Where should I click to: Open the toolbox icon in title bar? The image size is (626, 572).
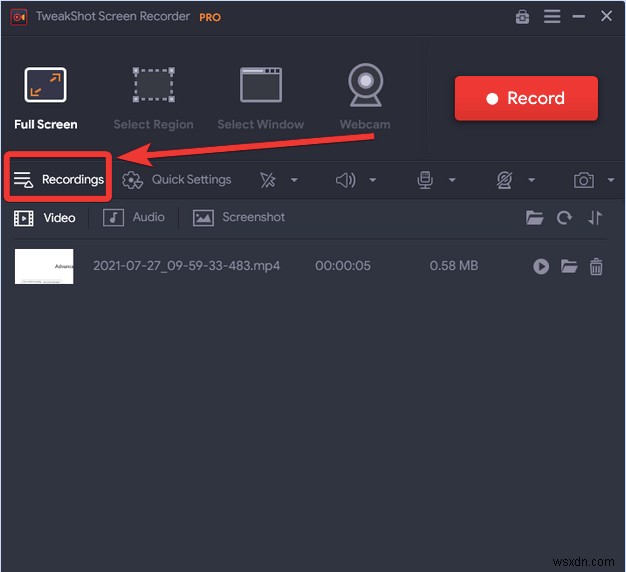click(522, 17)
